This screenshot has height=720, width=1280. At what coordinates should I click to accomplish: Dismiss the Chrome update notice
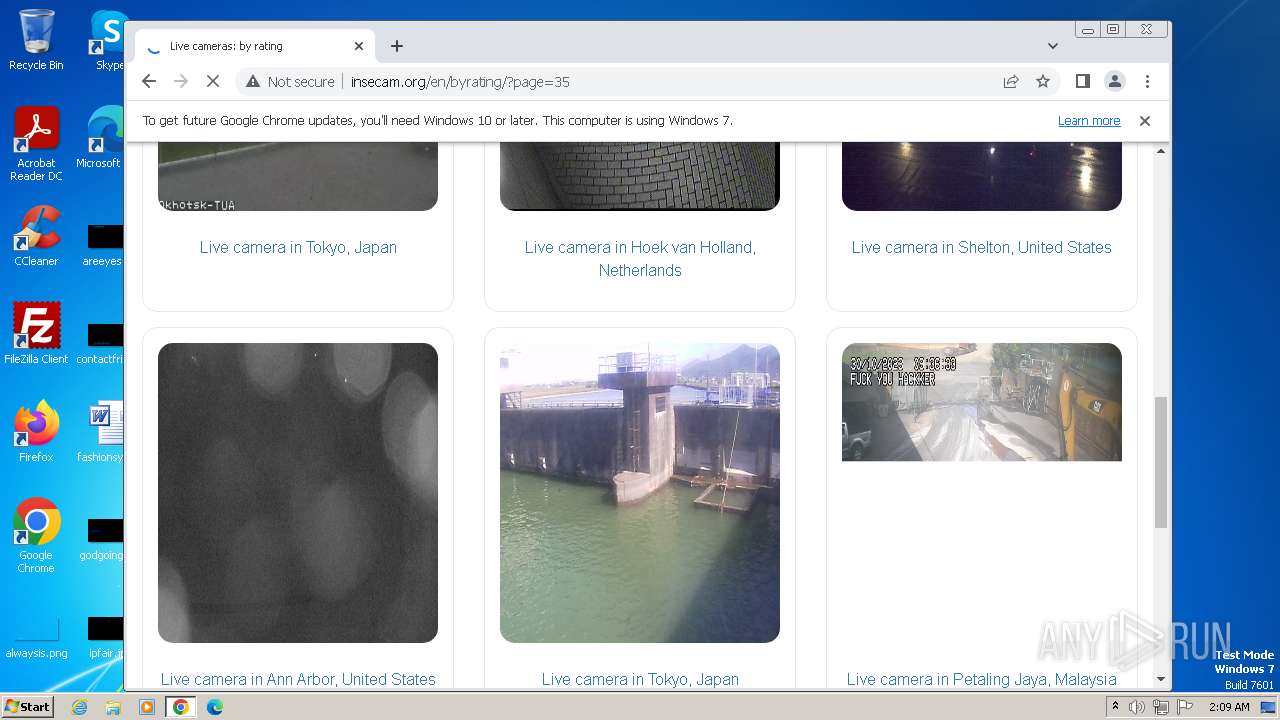[x=1145, y=120]
